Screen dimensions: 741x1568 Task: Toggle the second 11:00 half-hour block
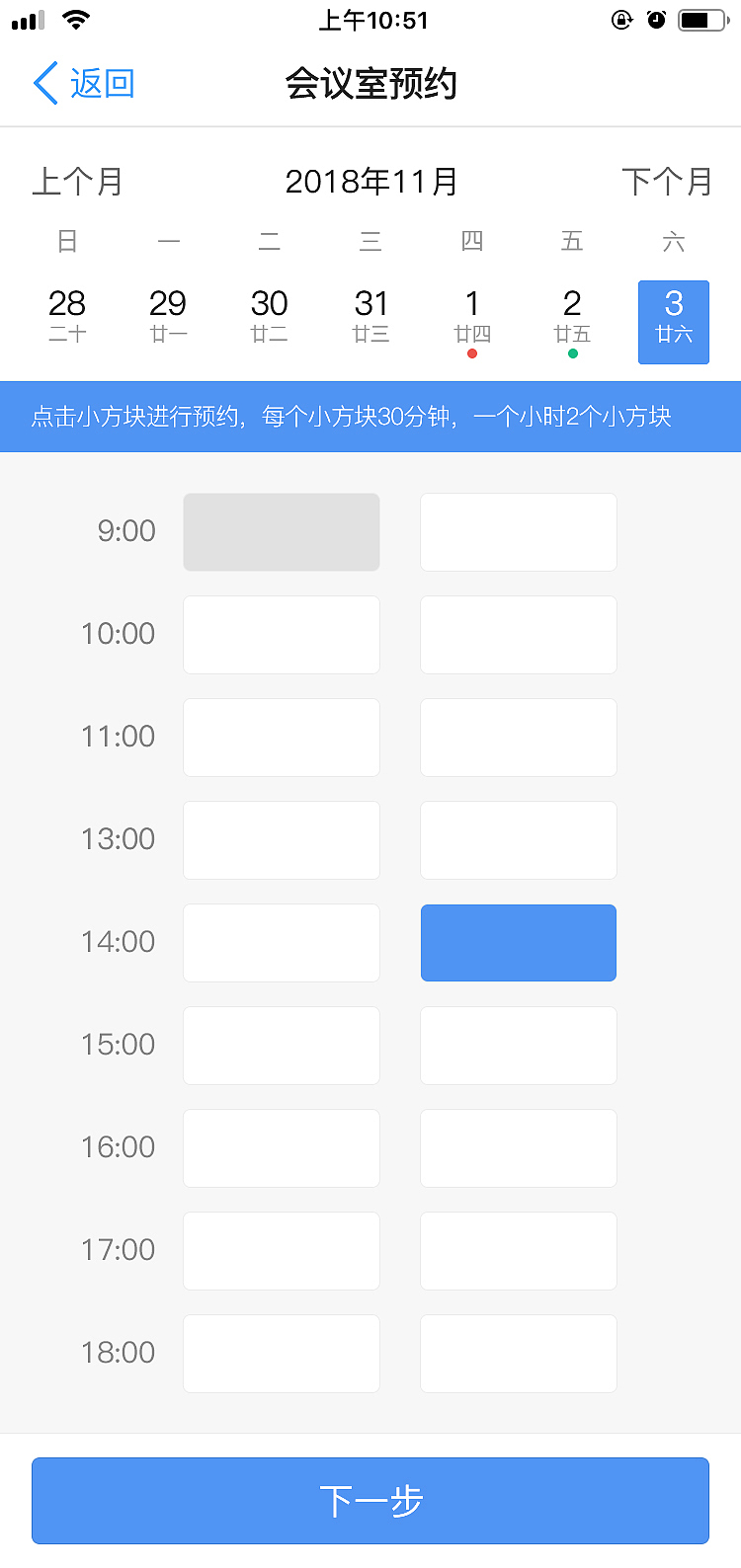519,738
